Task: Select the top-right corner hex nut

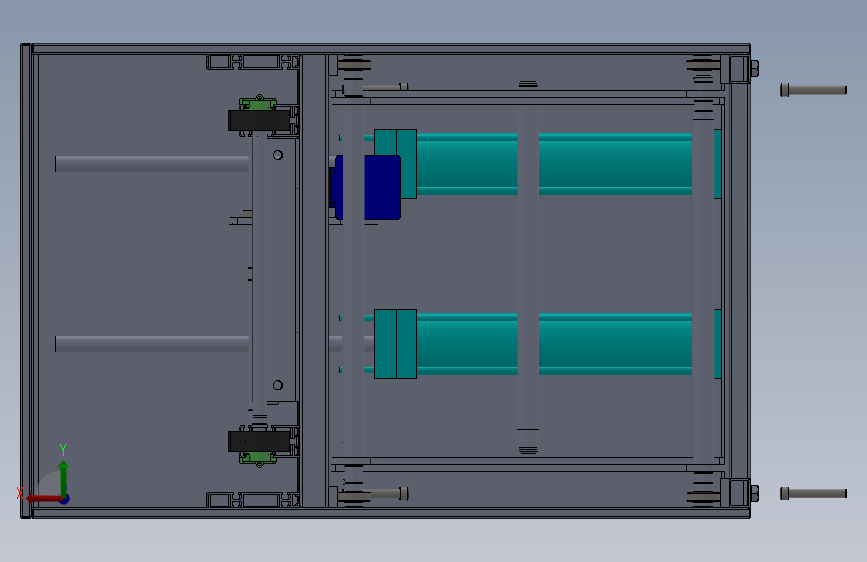Action: click(x=754, y=69)
